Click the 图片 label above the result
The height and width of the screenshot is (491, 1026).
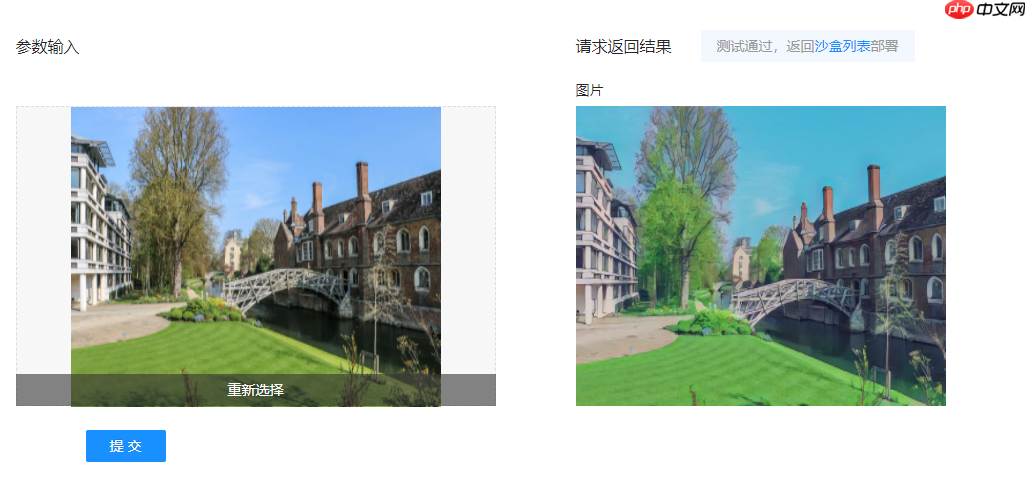590,90
